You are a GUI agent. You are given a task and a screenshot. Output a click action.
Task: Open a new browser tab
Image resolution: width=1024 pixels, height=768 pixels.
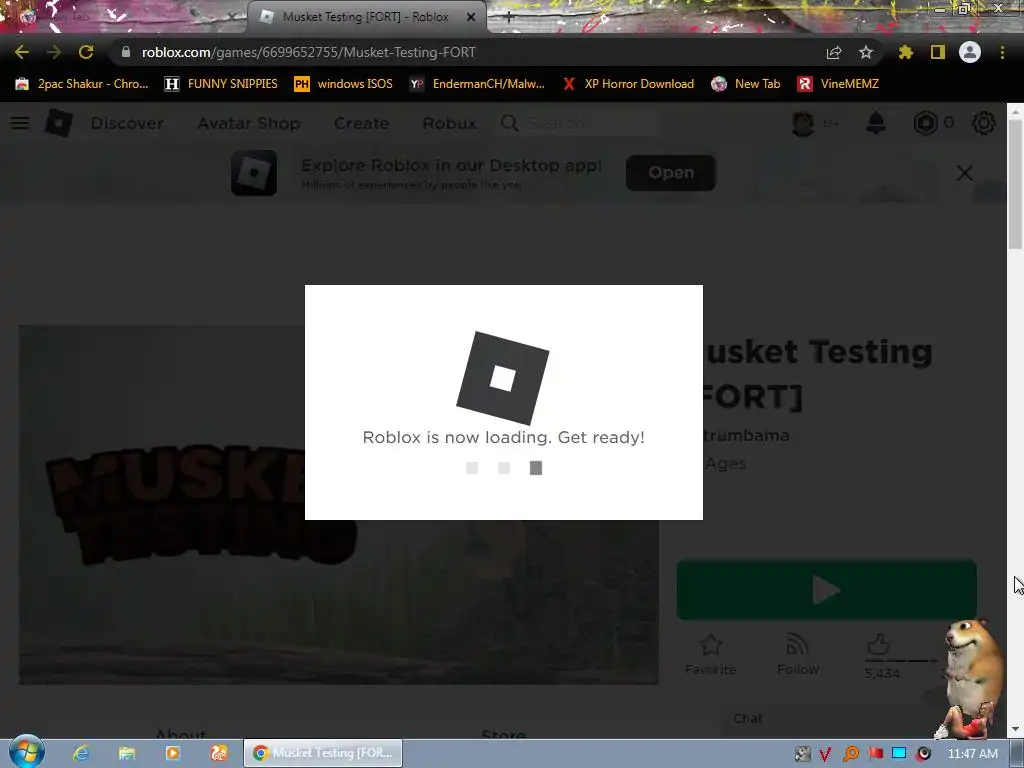pos(509,17)
